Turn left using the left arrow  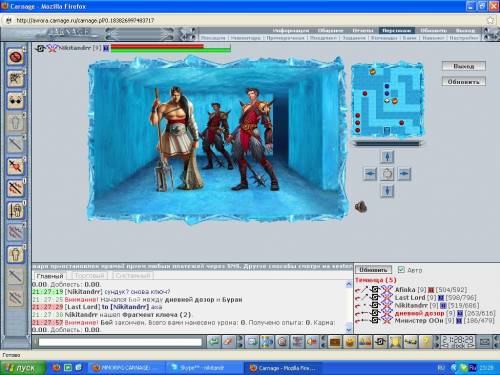[x=370, y=174]
